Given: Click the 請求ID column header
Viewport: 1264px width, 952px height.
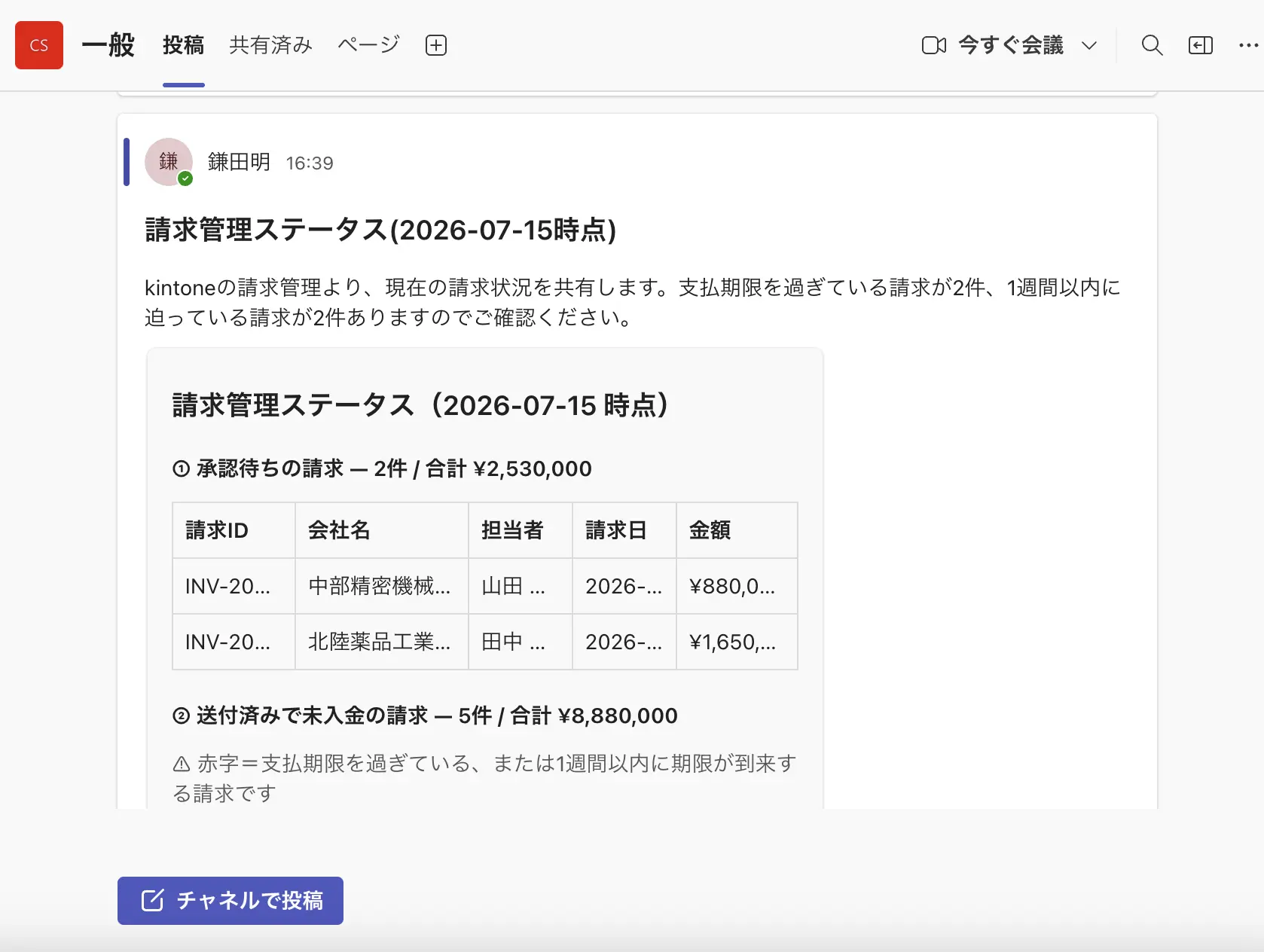Looking at the screenshot, I should [x=234, y=530].
